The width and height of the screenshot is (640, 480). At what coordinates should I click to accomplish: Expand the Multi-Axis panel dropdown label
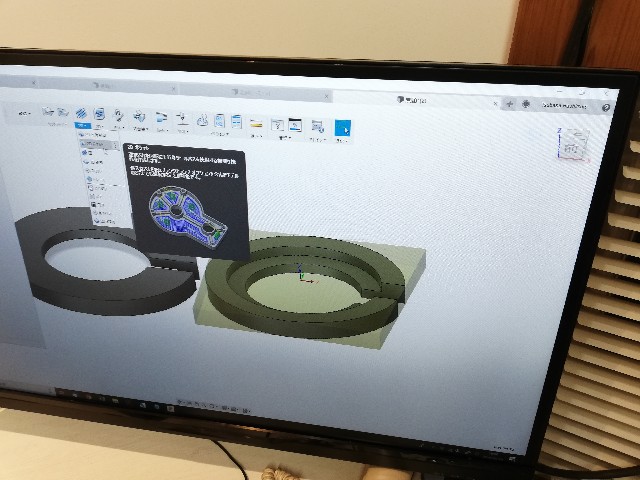pyautogui.click(x=140, y=129)
